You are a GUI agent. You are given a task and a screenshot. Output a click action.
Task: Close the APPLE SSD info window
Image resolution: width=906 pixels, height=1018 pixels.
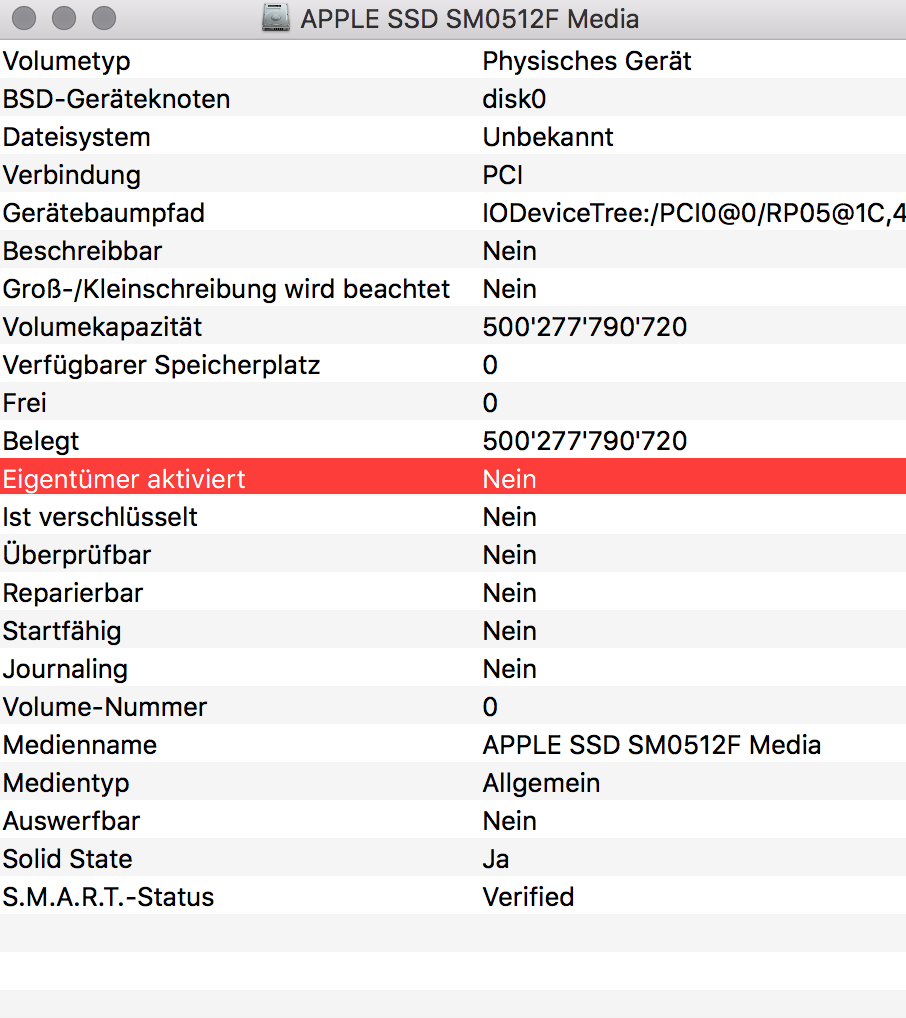coord(24,18)
